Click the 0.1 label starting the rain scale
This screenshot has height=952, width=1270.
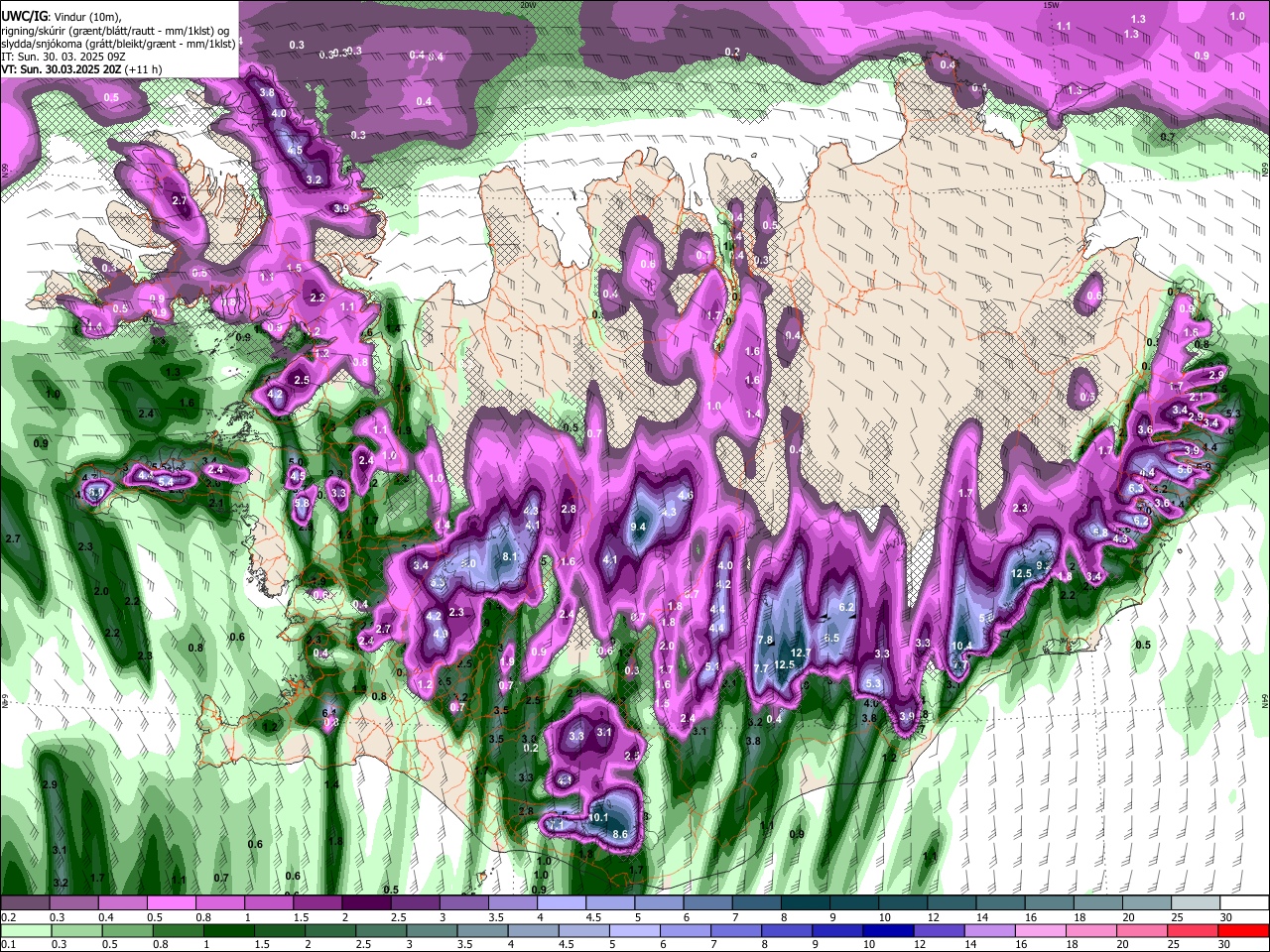pos(8,943)
